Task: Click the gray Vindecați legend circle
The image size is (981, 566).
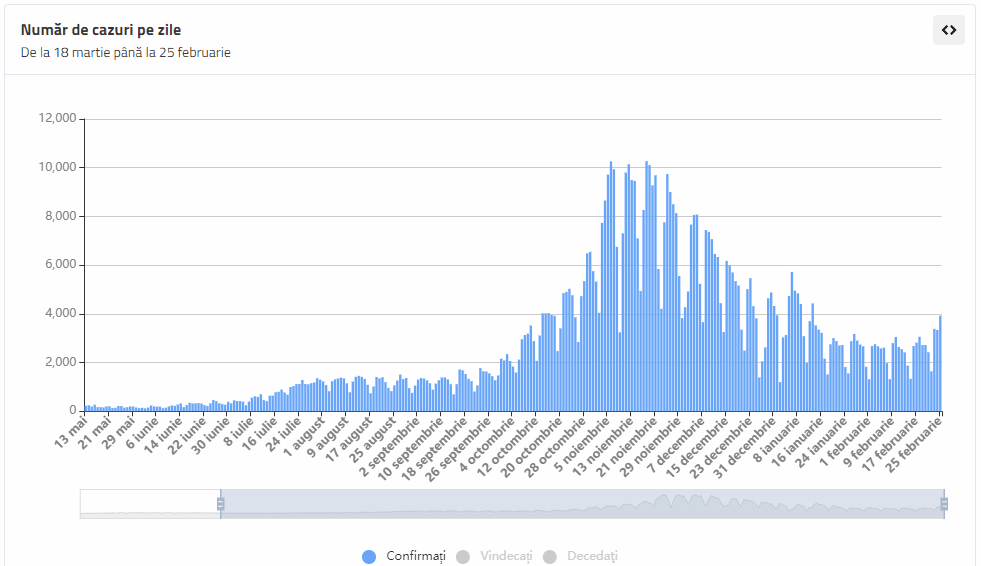Action: [x=462, y=557]
